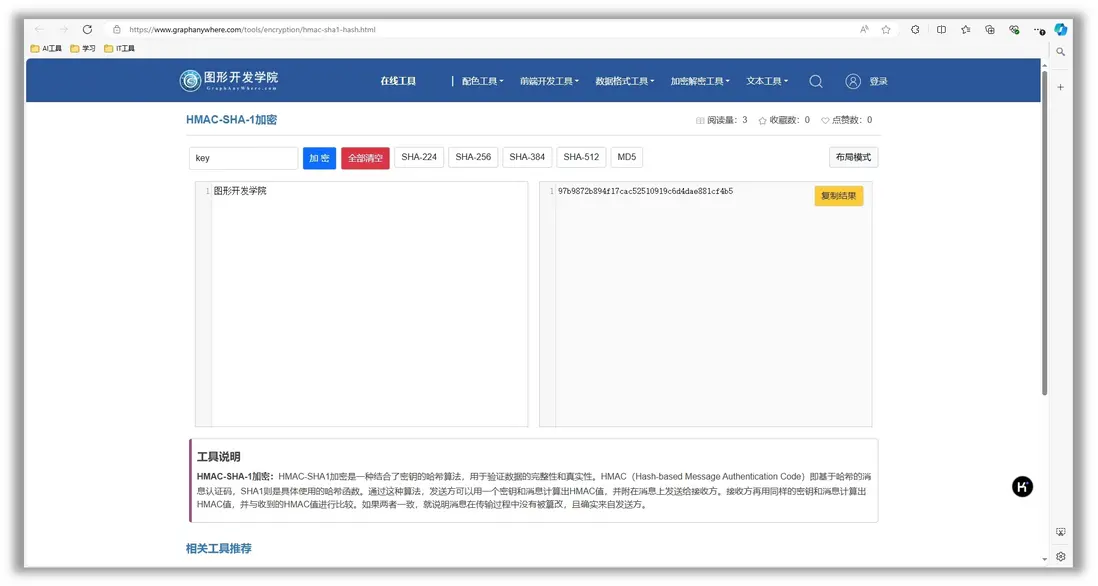Switch to the MD5 tool
The image size is (1098, 586).
pyautogui.click(x=627, y=157)
